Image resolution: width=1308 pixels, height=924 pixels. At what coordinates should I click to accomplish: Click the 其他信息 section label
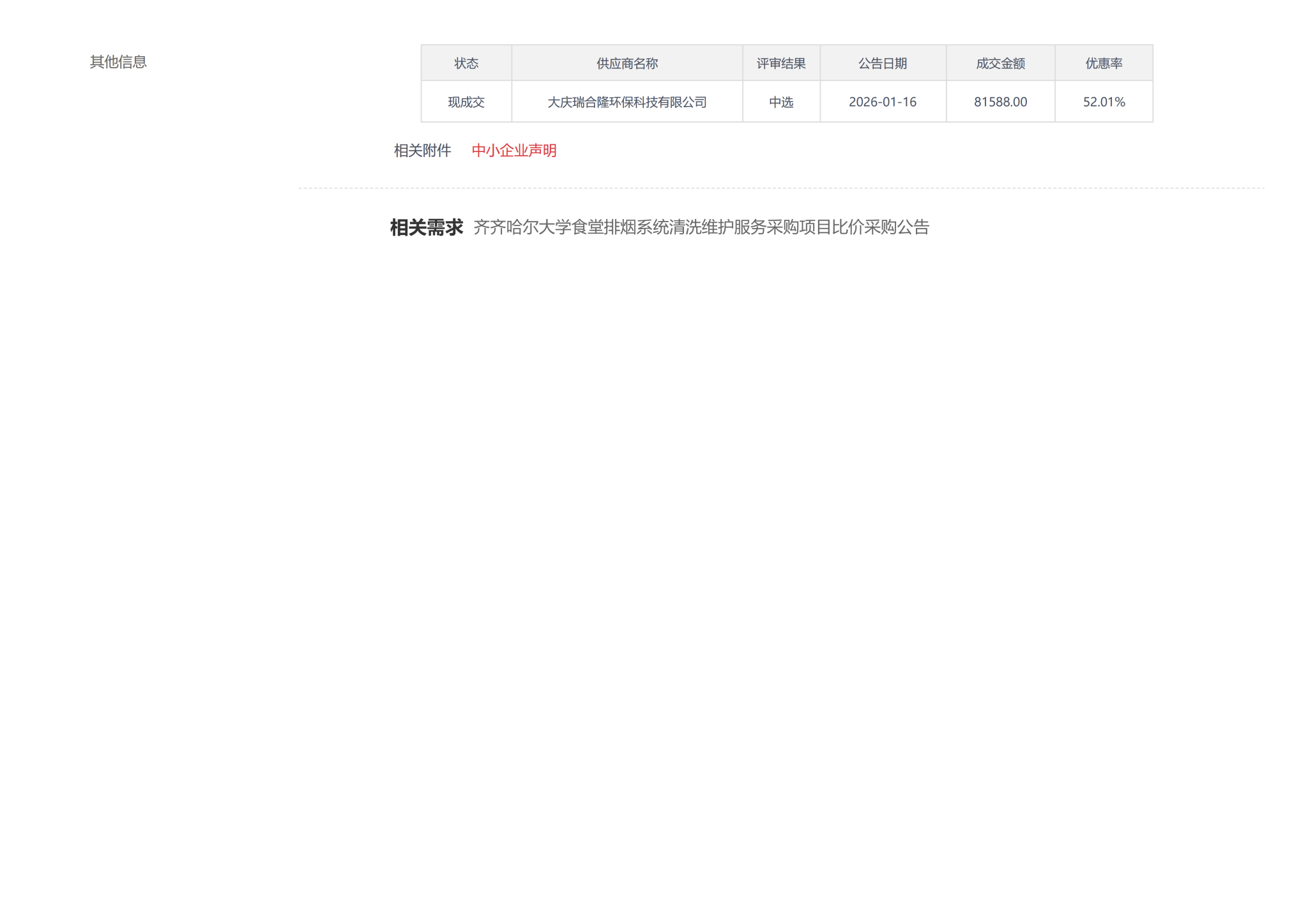coord(118,62)
